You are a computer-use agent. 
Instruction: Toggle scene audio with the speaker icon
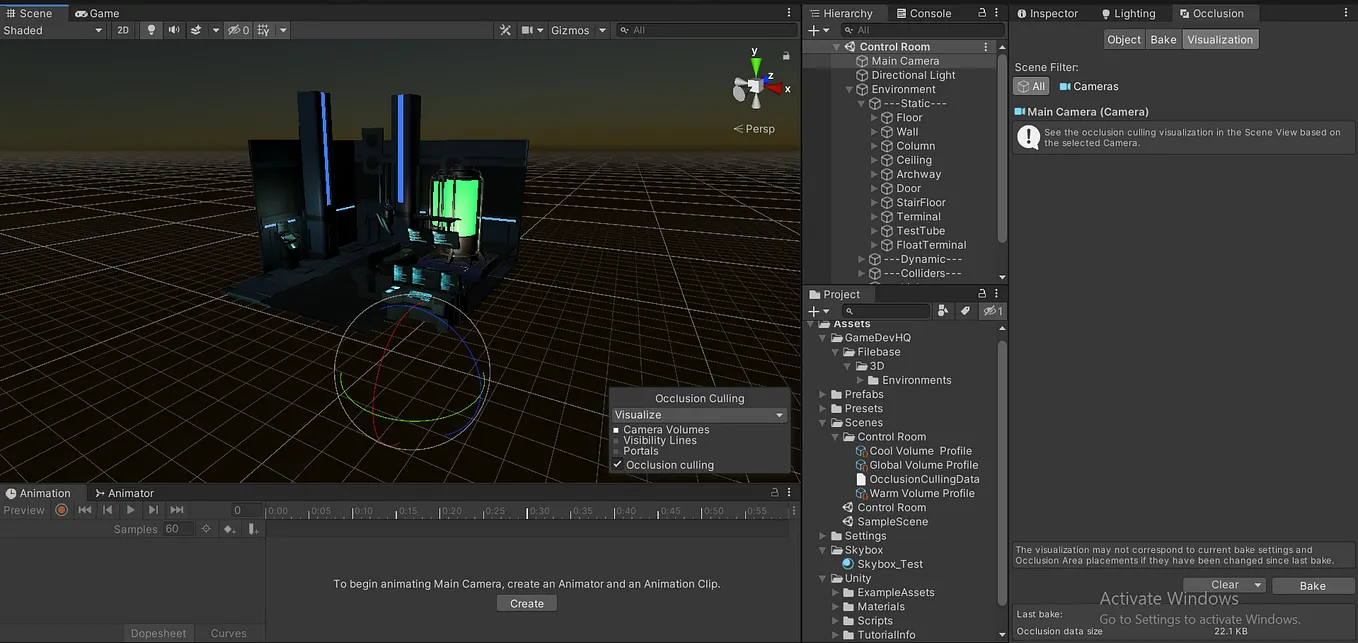tap(174, 30)
